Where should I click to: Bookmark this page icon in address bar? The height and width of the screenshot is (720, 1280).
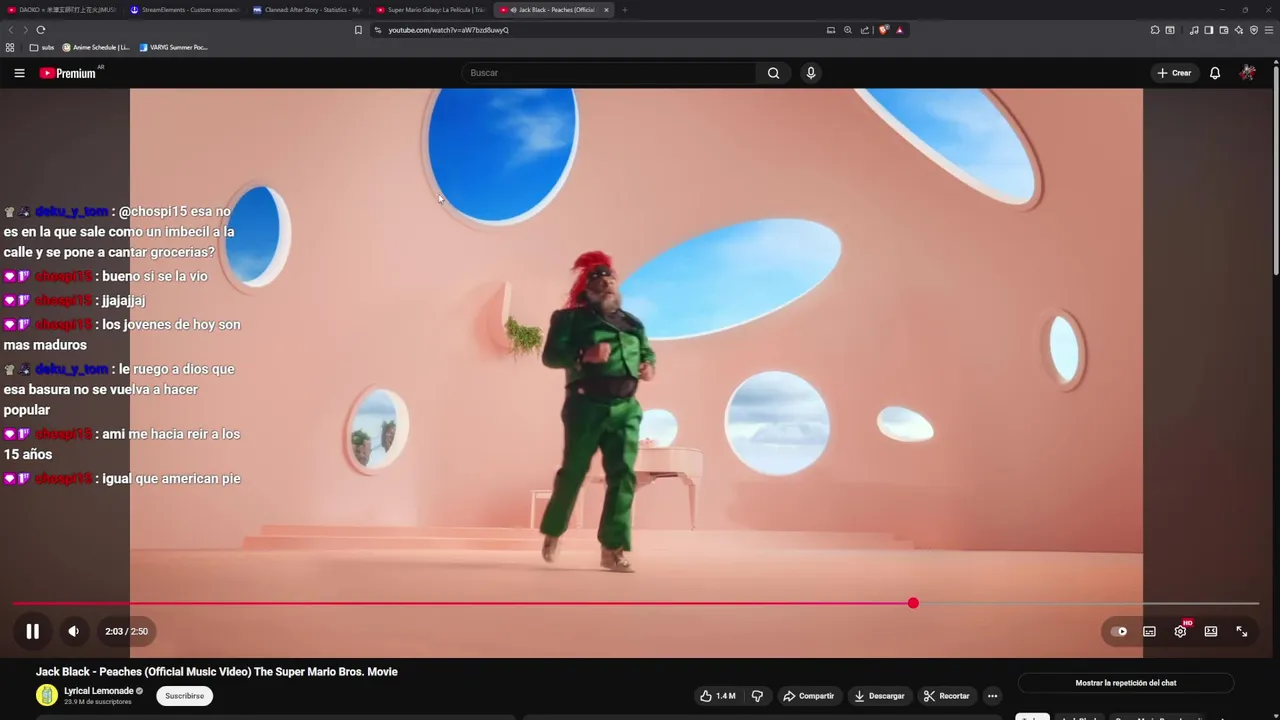(358, 30)
